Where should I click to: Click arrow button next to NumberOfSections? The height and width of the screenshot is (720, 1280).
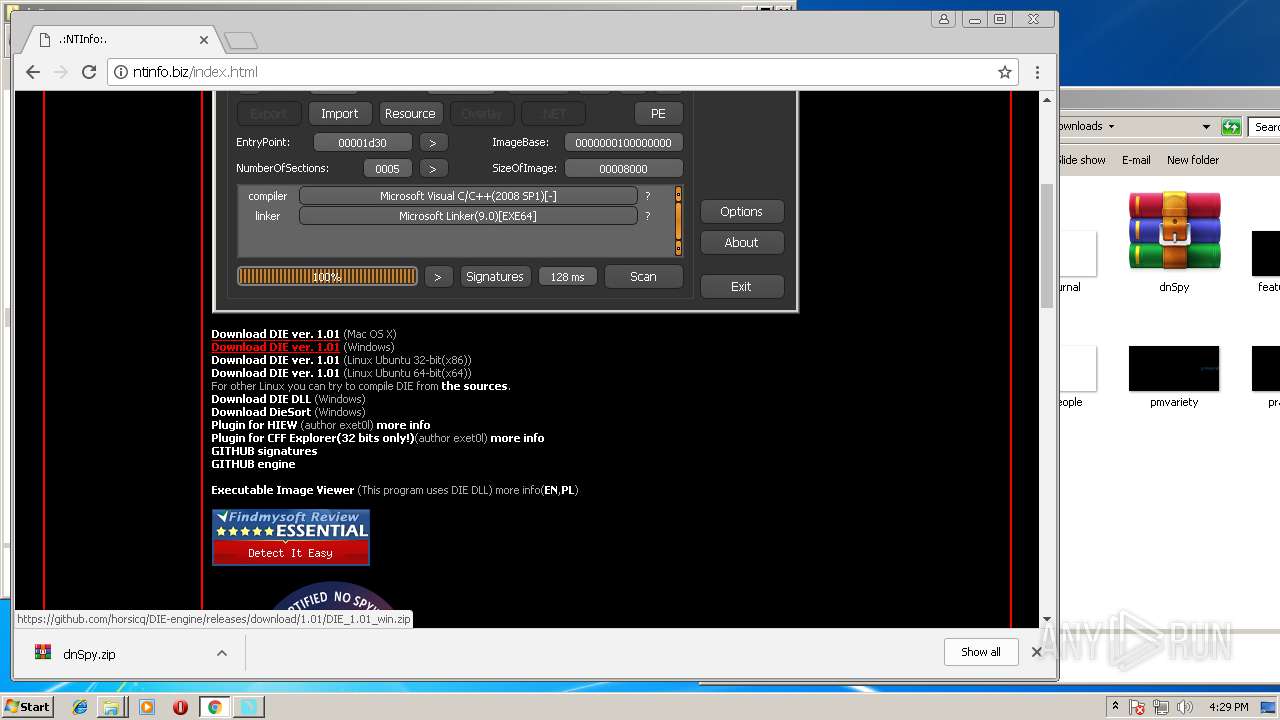[433, 169]
